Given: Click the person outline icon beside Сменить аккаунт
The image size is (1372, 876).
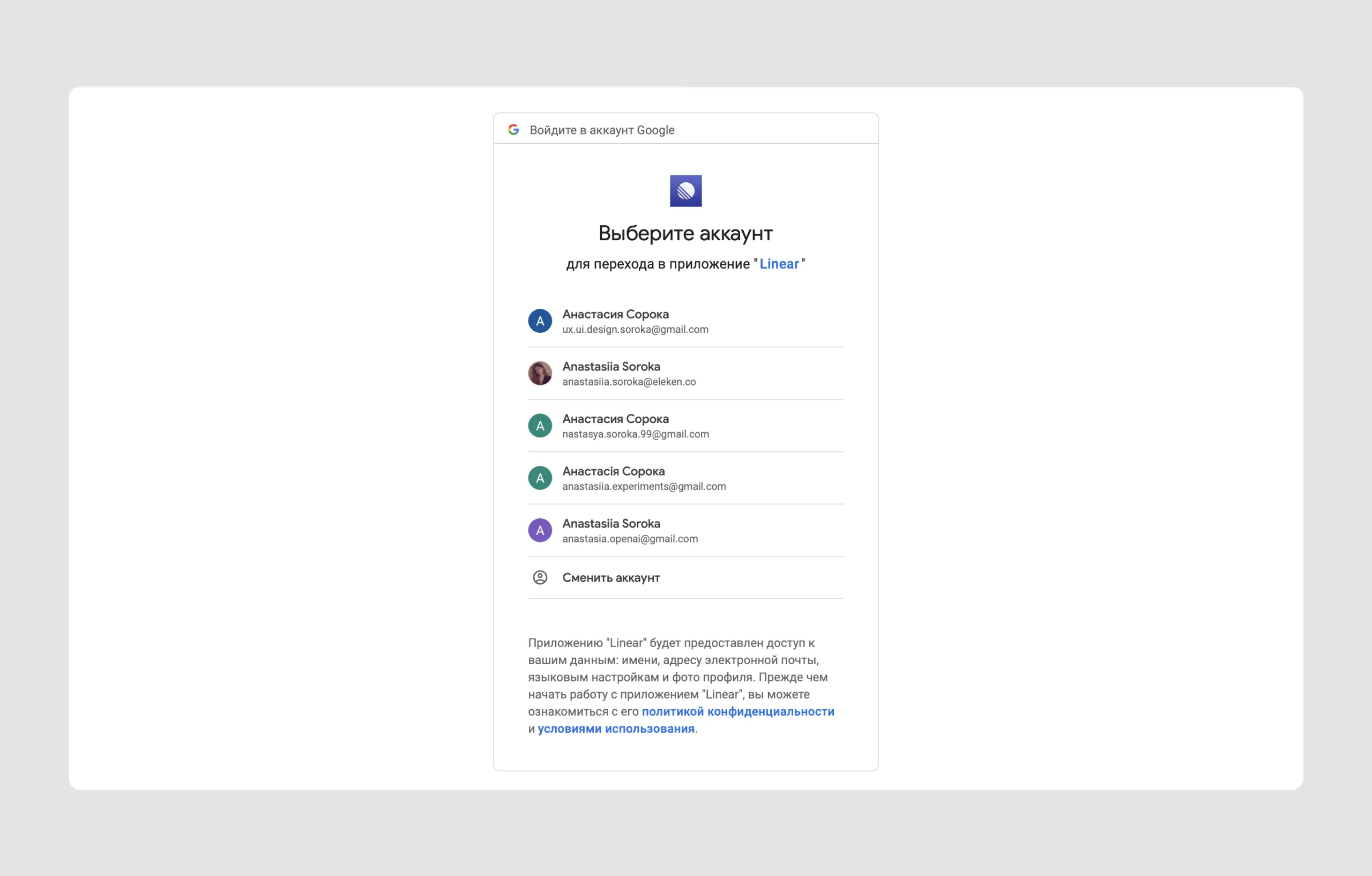Looking at the screenshot, I should 540,577.
